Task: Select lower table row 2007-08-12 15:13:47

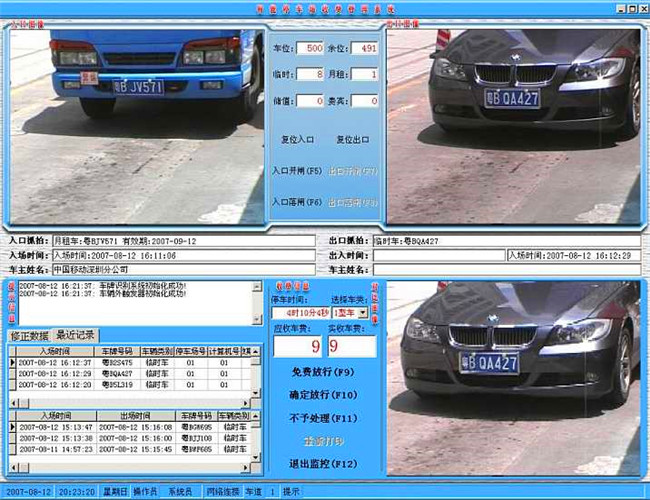Action: coord(130,427)
